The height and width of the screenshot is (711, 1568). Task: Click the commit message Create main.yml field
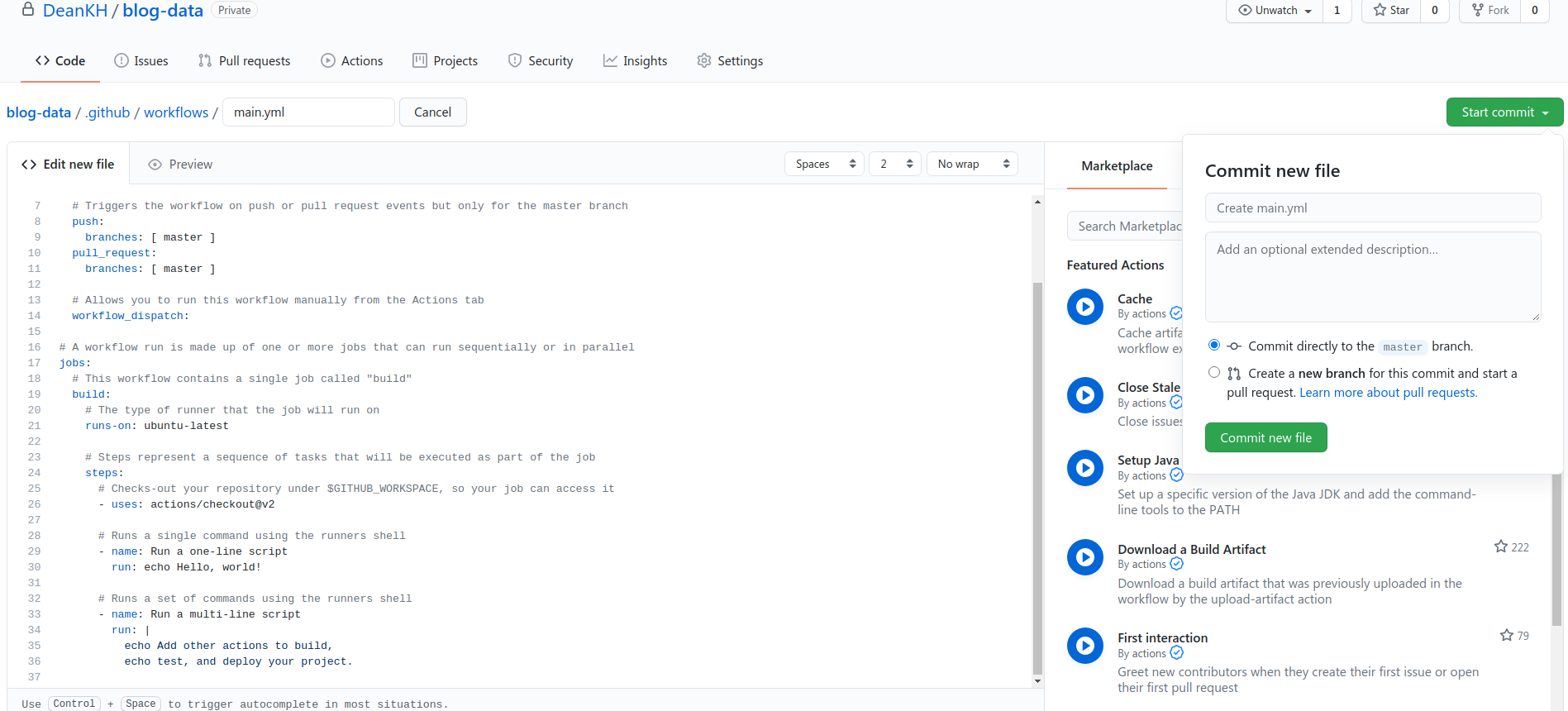(1372, 208)
